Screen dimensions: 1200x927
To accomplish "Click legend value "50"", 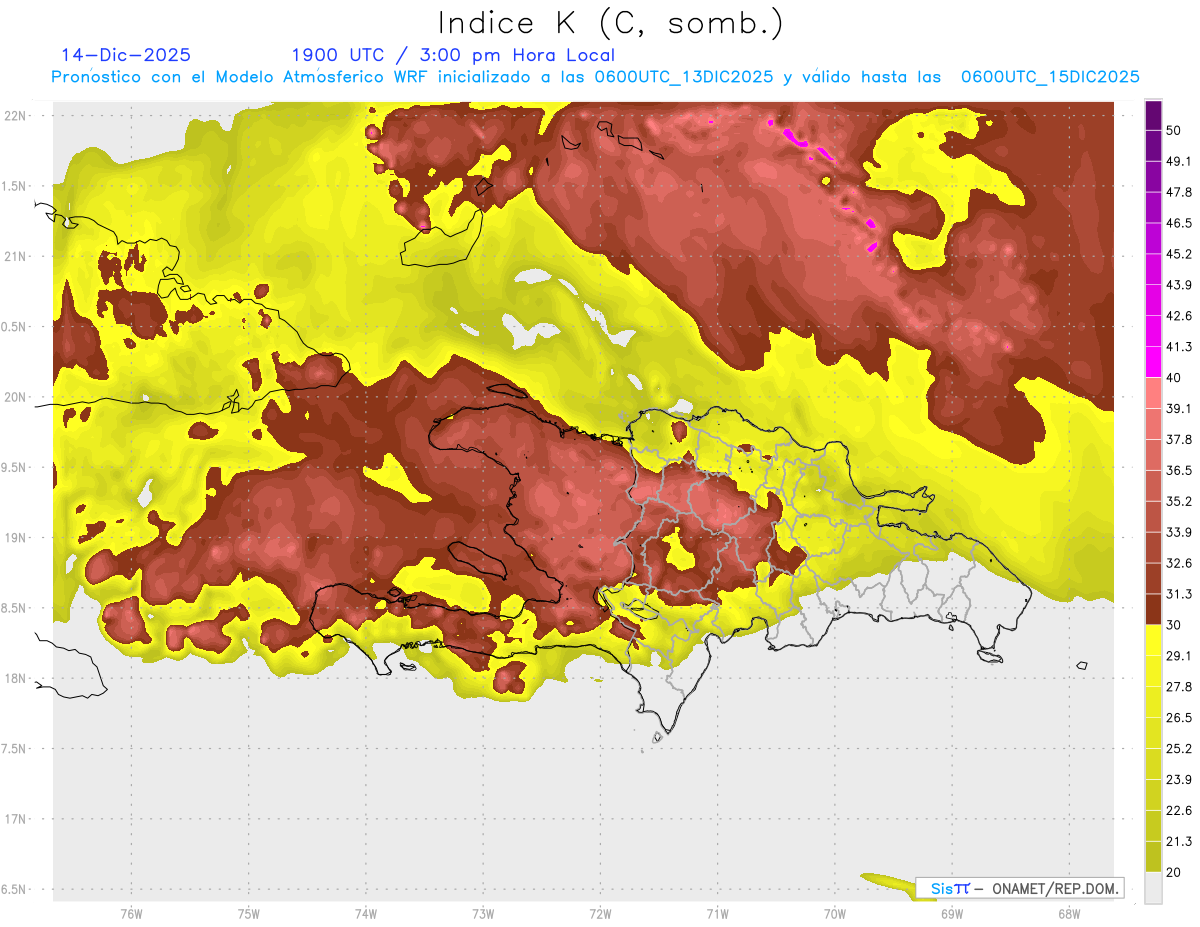I will tap(1174, 132).
